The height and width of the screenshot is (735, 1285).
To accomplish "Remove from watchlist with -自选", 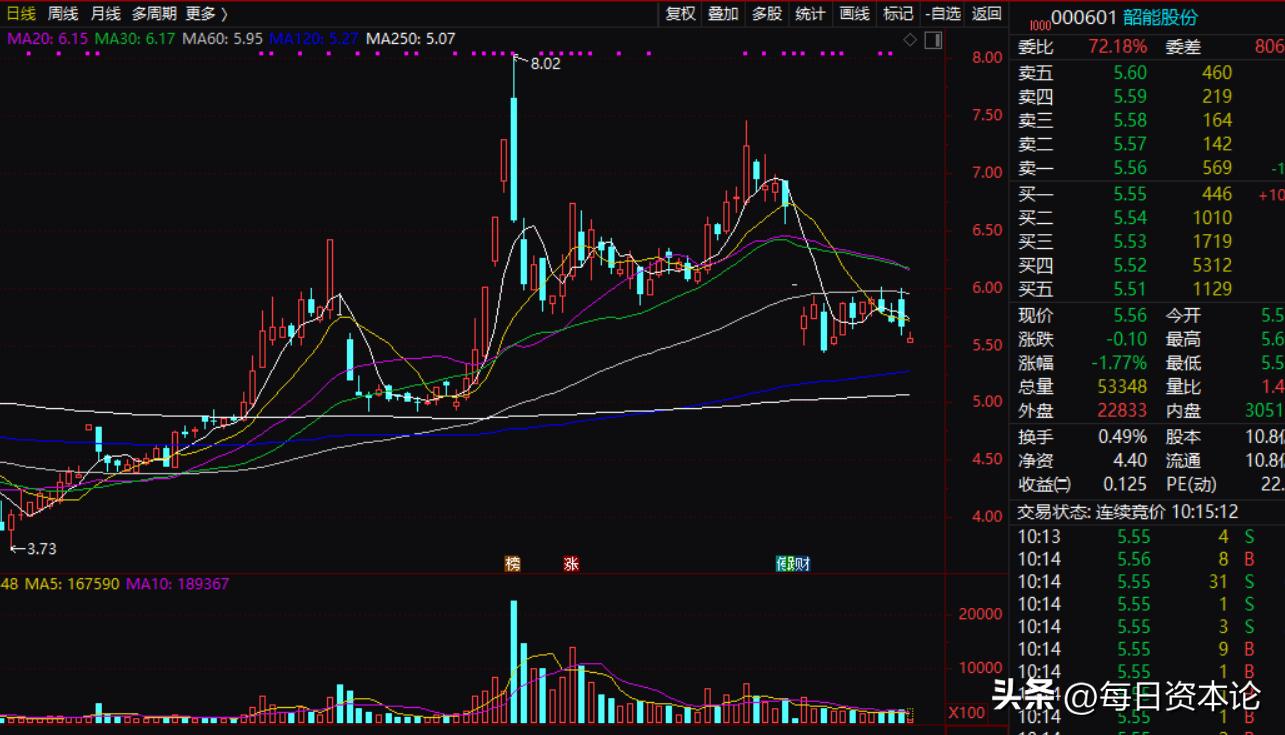I will 943,13.
